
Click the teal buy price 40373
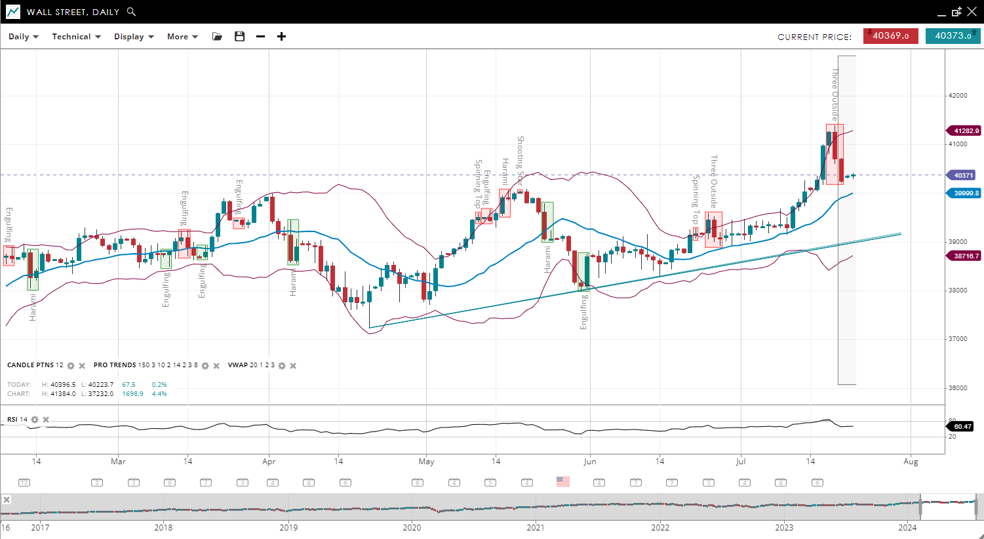coord(952,36)
